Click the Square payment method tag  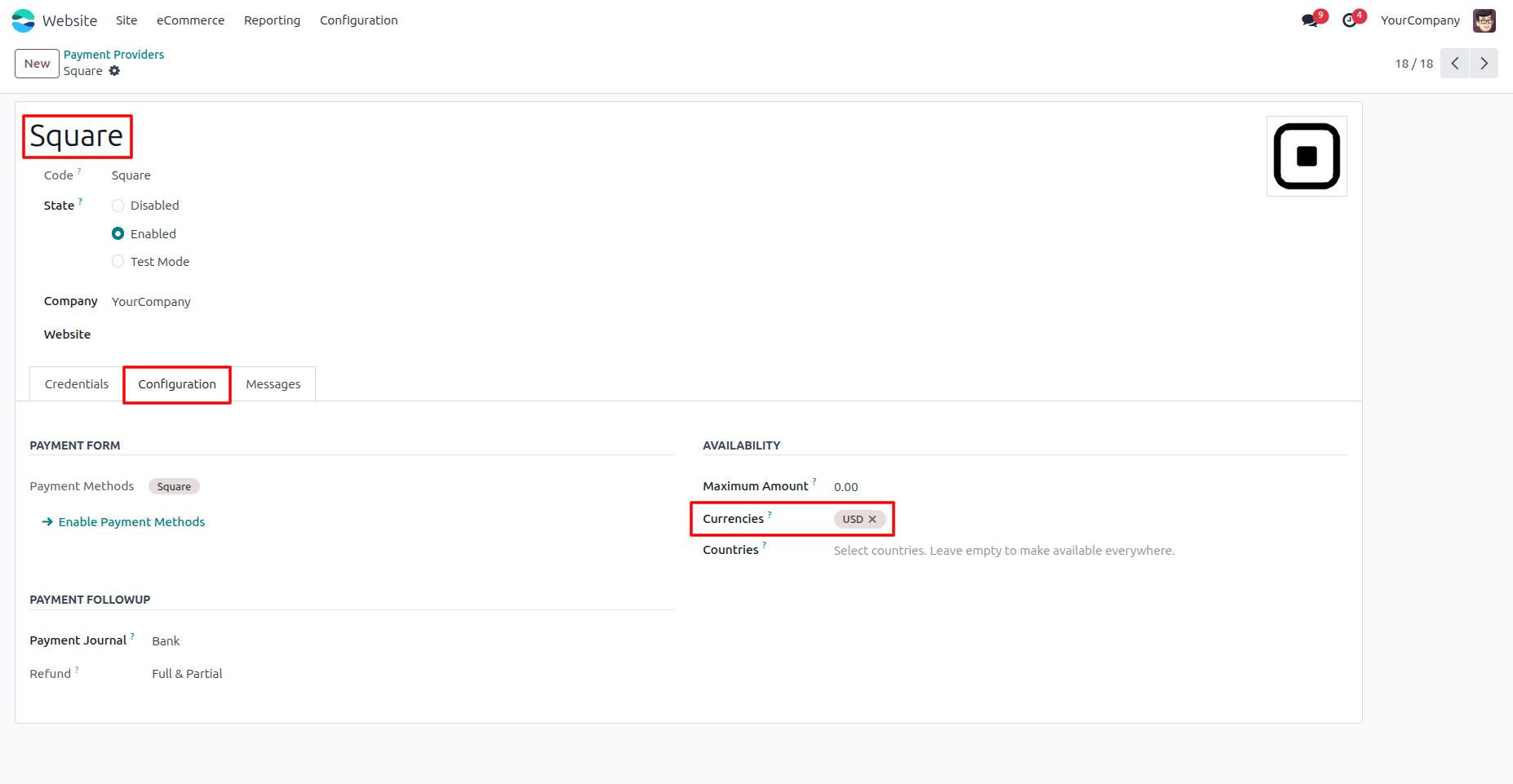coord(174,487)
